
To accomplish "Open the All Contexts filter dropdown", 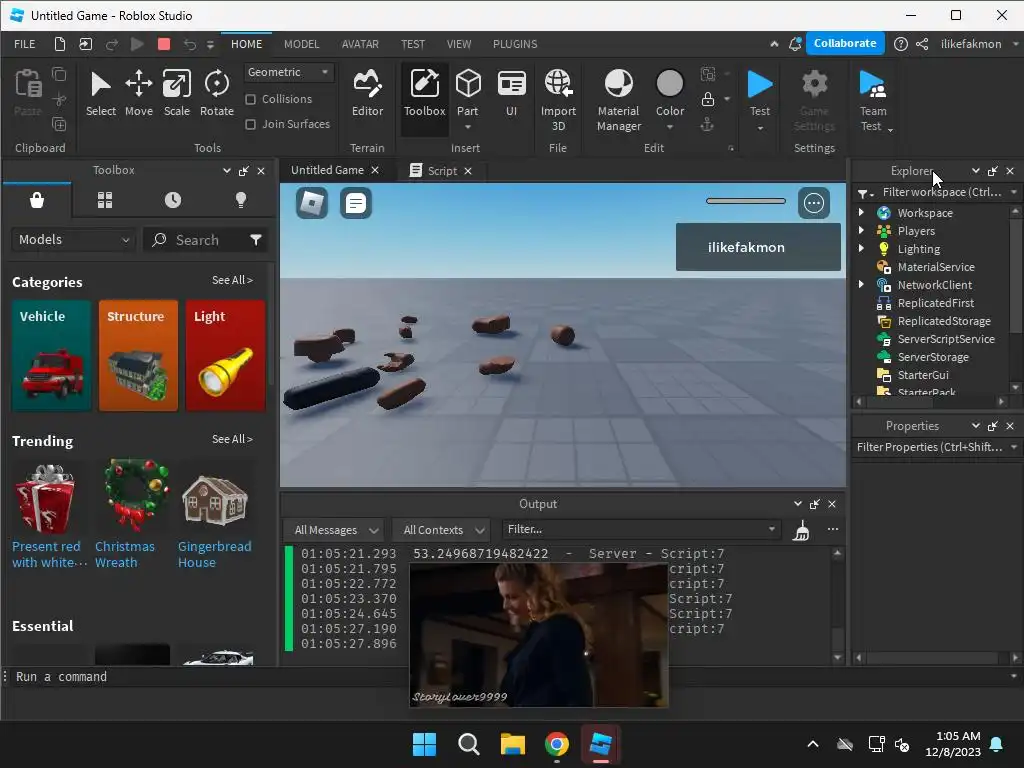I will [440, 530].
